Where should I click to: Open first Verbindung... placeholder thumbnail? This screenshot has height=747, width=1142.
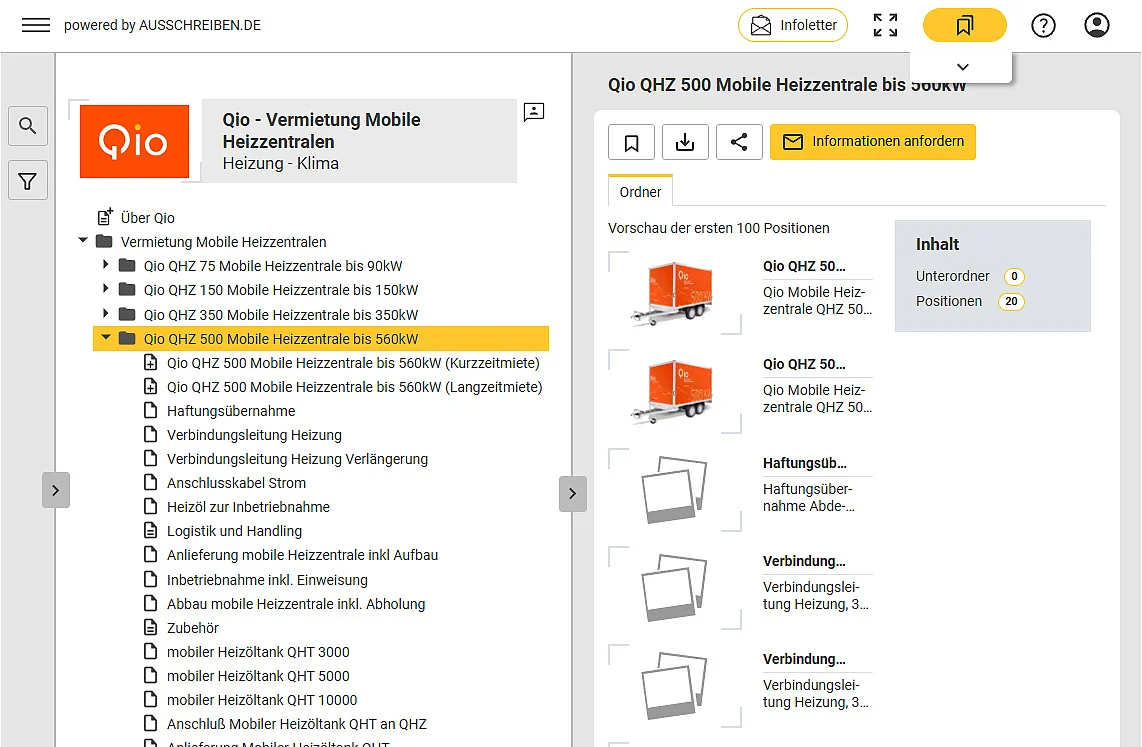click(674, 588)
